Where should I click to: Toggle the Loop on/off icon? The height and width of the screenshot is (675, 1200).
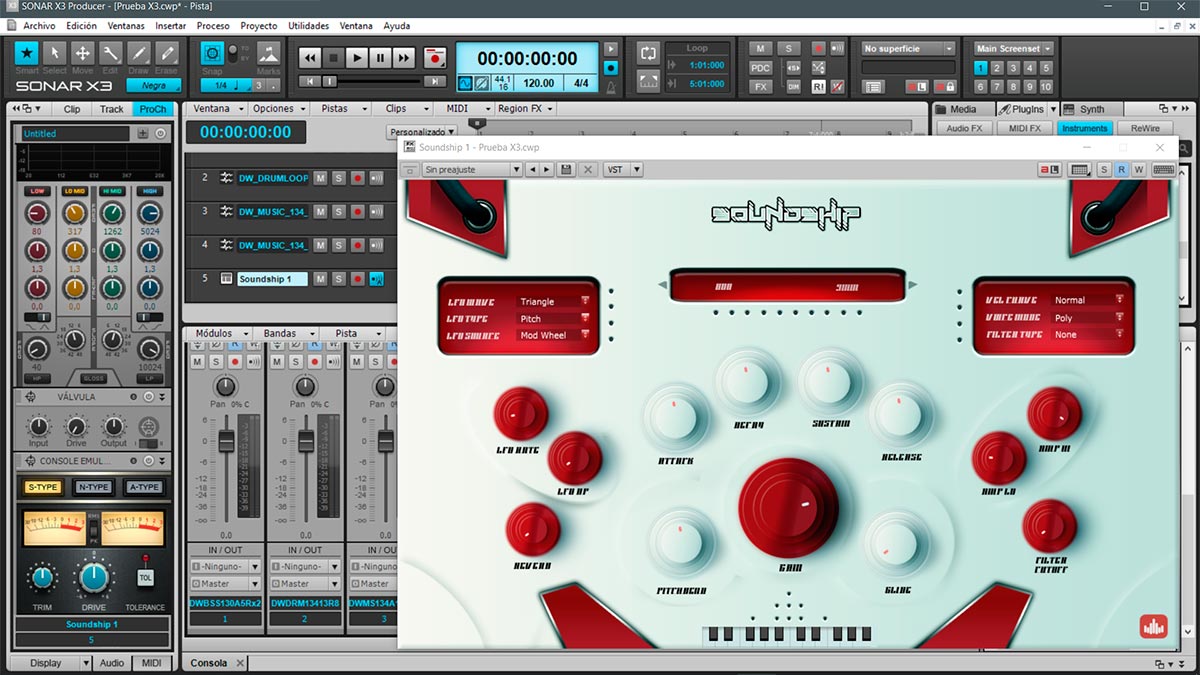coord(648,53)
